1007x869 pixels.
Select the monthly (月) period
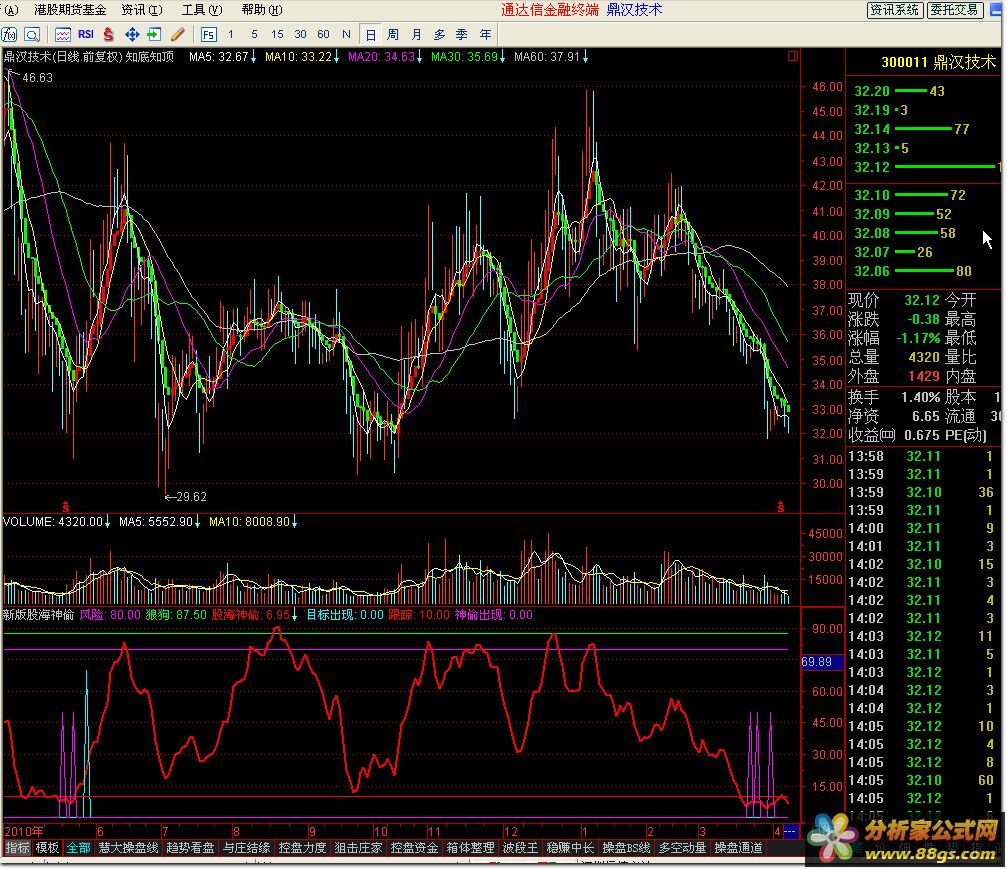(416, 35)
